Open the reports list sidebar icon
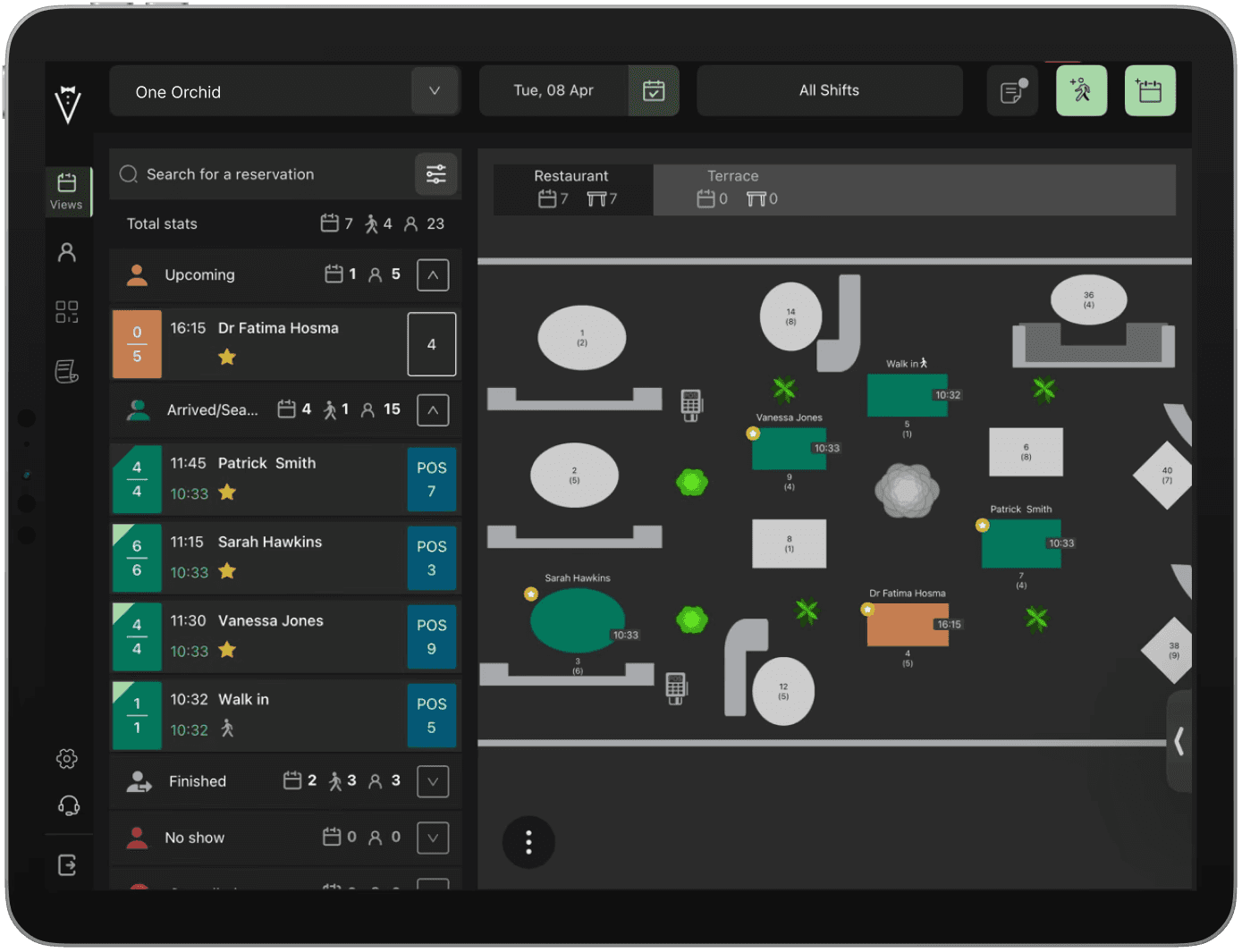 tap(67, 371)
